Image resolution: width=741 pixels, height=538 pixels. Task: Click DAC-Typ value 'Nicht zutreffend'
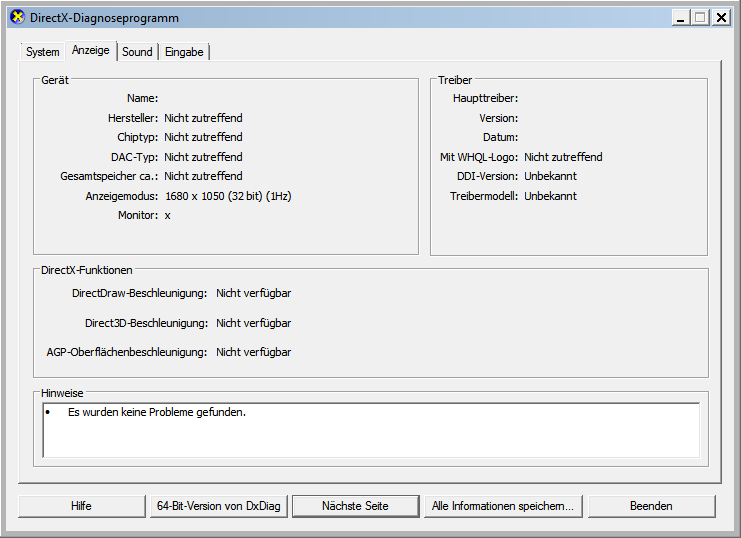(x=203, y=157)
